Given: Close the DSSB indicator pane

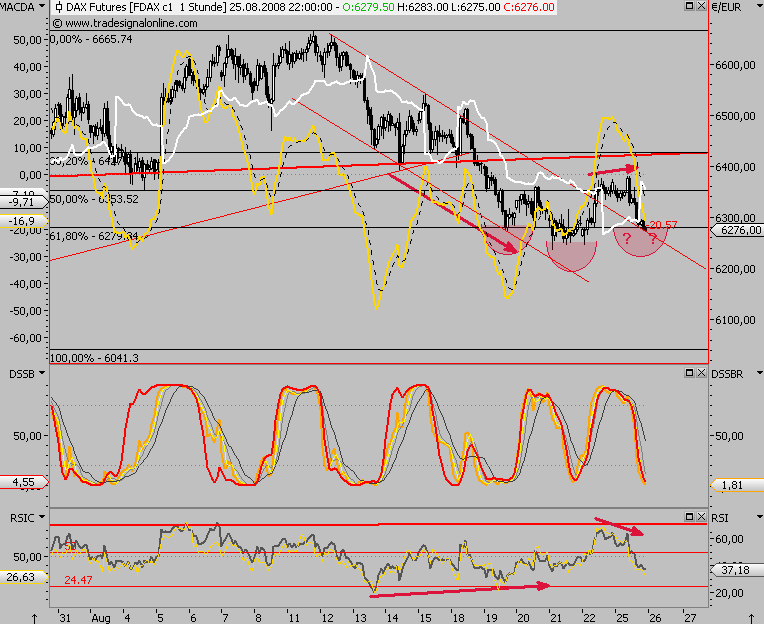Looking at the screenshot, I should coord(699,372).
